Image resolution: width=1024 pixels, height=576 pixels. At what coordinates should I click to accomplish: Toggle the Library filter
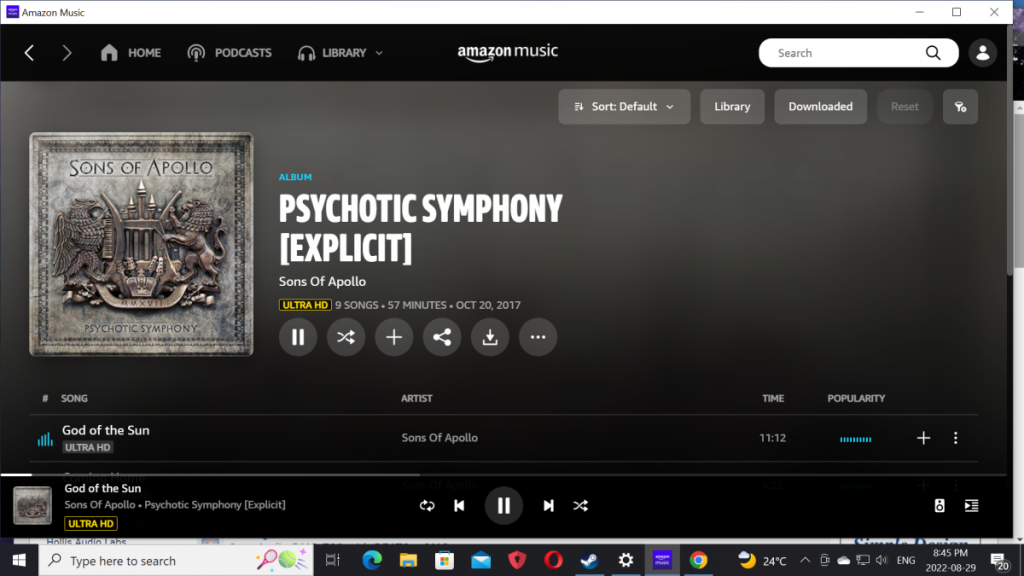[x=732, y=106]
